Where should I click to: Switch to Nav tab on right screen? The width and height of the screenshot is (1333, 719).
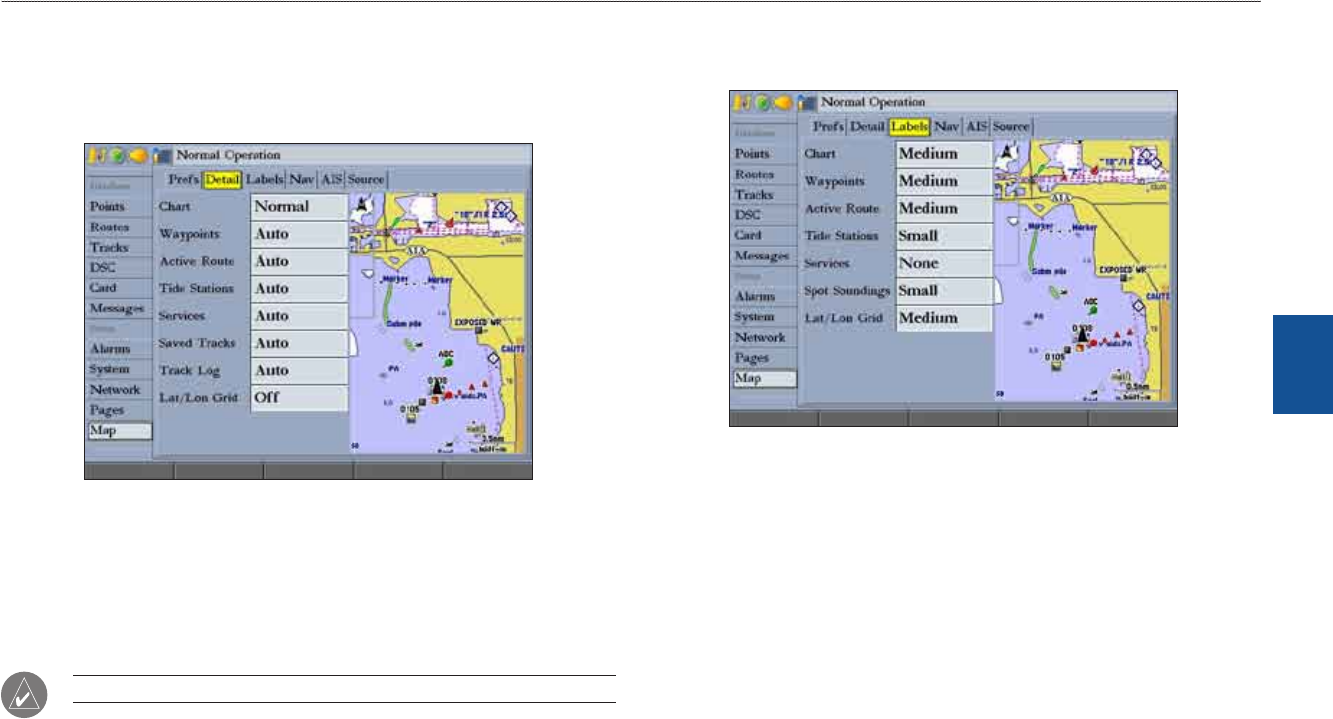[x=947, y=126]
